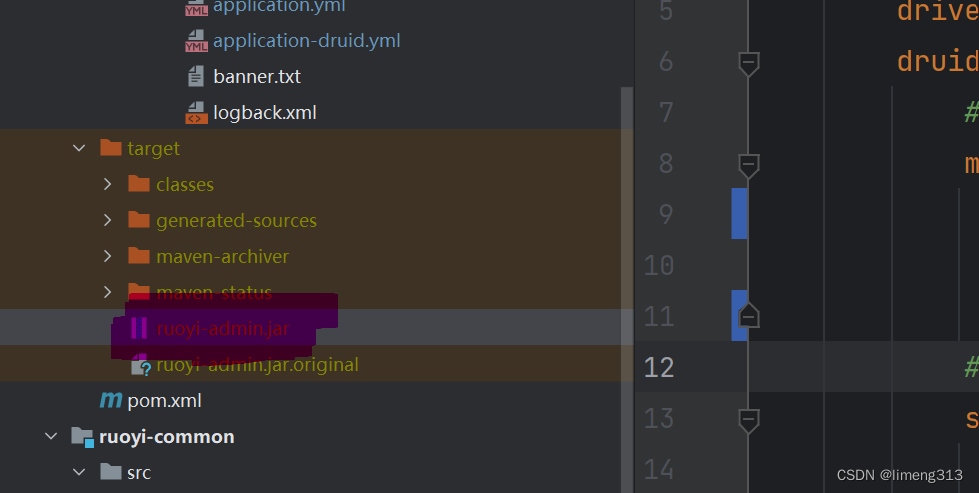
Task: Select the classes folder name
Action: [185, 185]
